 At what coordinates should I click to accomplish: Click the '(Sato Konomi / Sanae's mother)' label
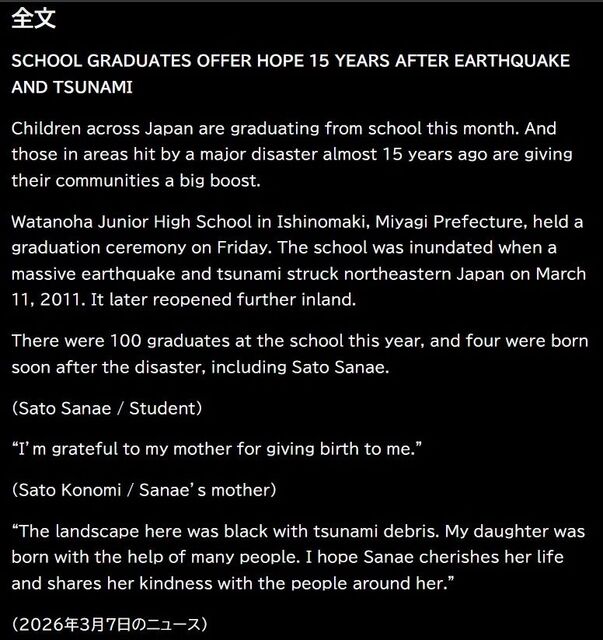[144, 490]
